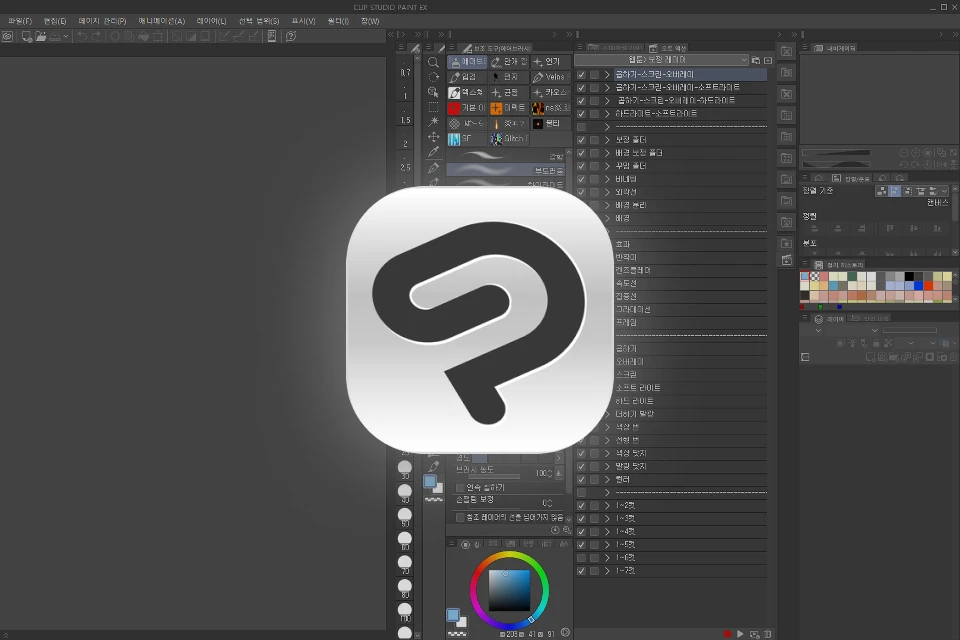Open the 편집(E) menu
960x640 pixels.
coord(55,21)
